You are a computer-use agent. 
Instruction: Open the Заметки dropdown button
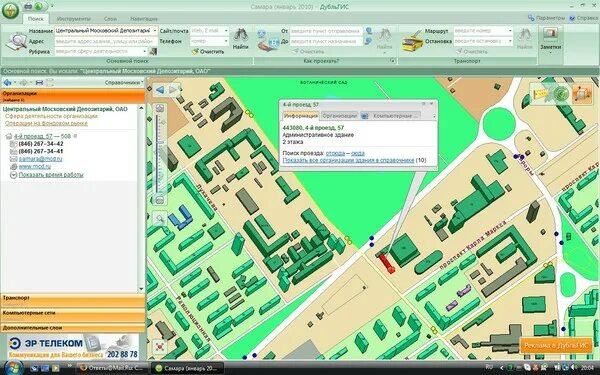click(x=550, y=40)
